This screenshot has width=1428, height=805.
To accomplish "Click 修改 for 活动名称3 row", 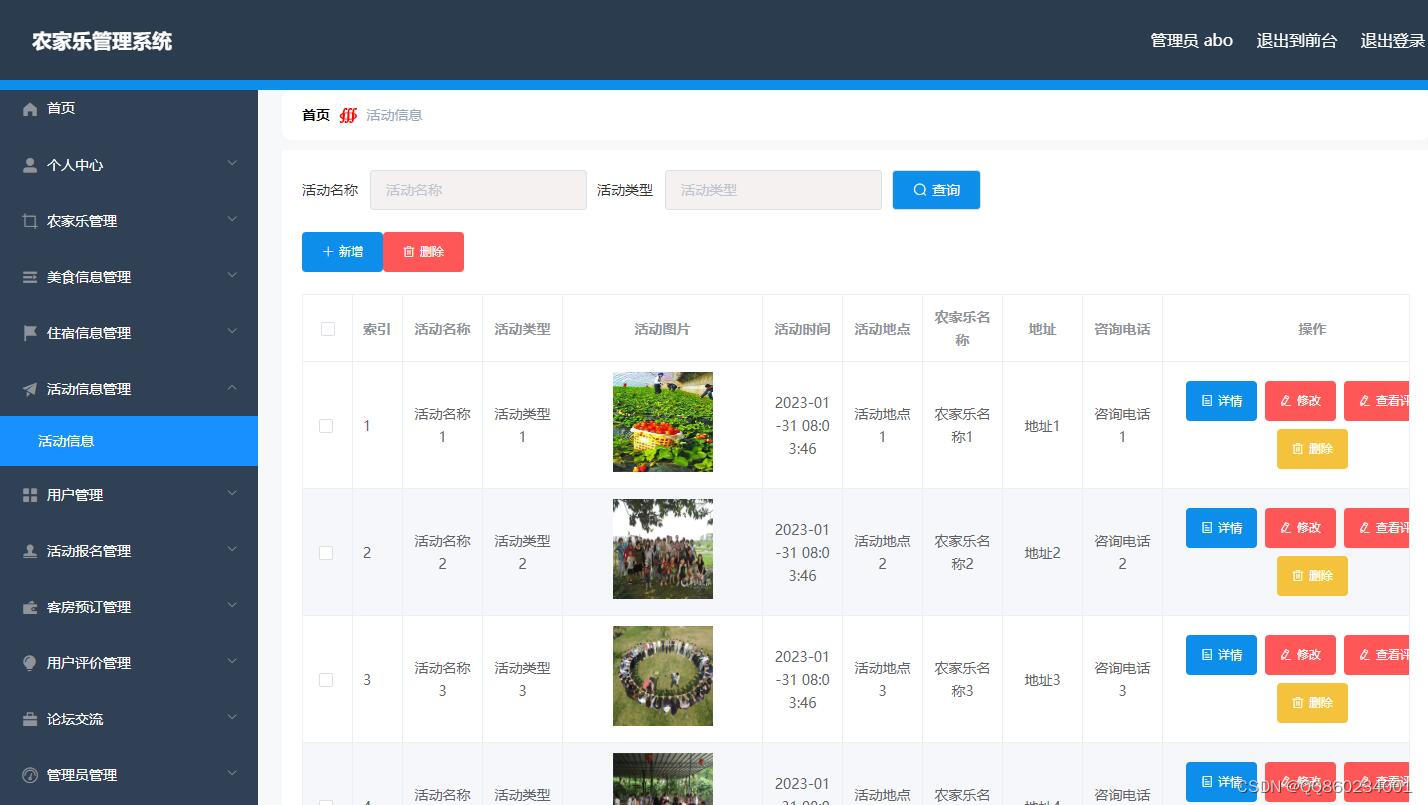I will pyautogui.click(x=1300, y=655).
